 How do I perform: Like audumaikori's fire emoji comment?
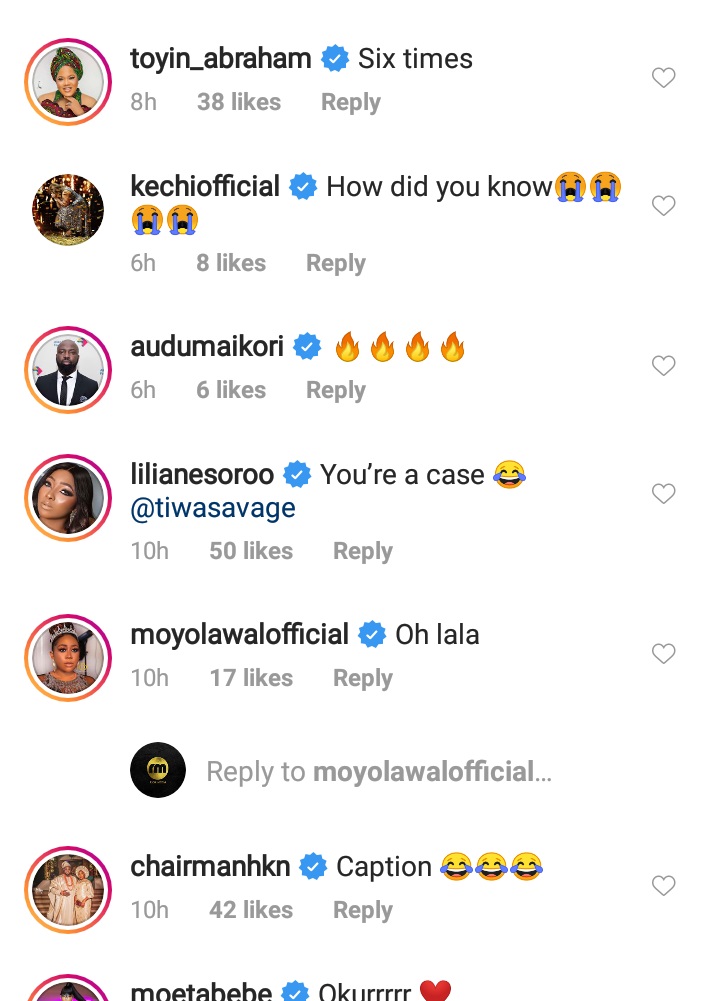click(x=664, y=366)
